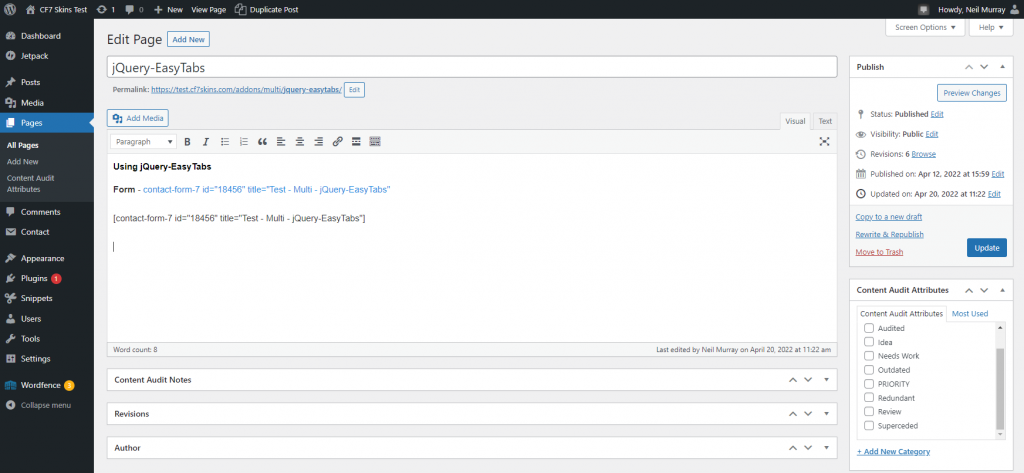
Task: Click the insert/edit link icon
Action: point(337,142)
